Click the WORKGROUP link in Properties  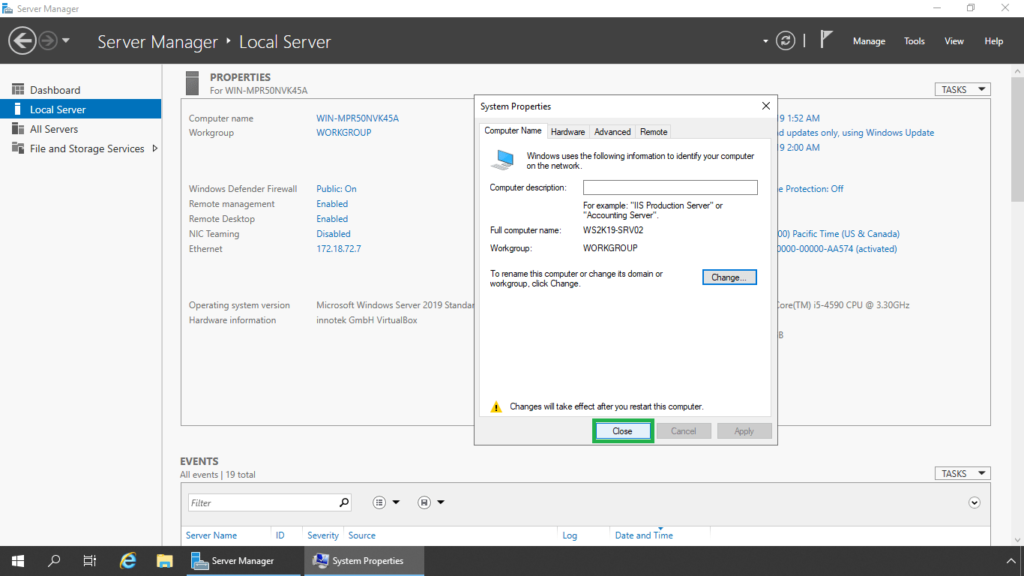coord(344,133)
